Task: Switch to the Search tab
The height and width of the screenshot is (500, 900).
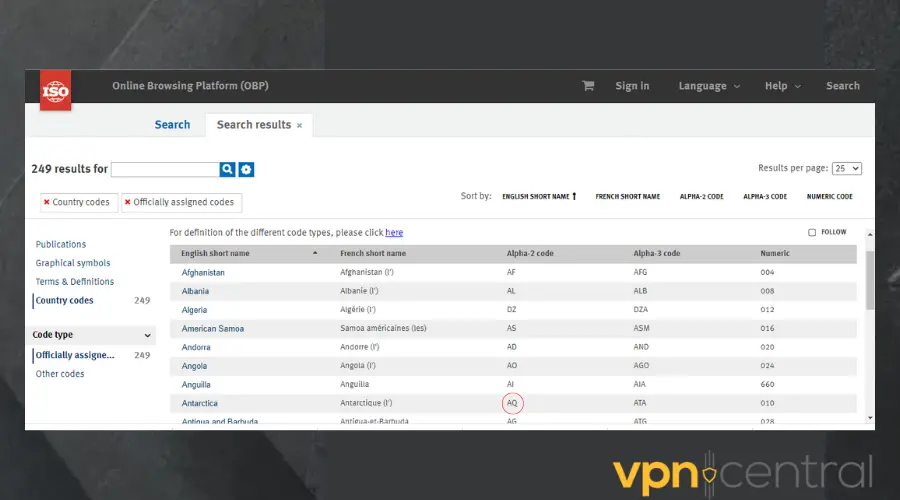Action: point(172,125)
